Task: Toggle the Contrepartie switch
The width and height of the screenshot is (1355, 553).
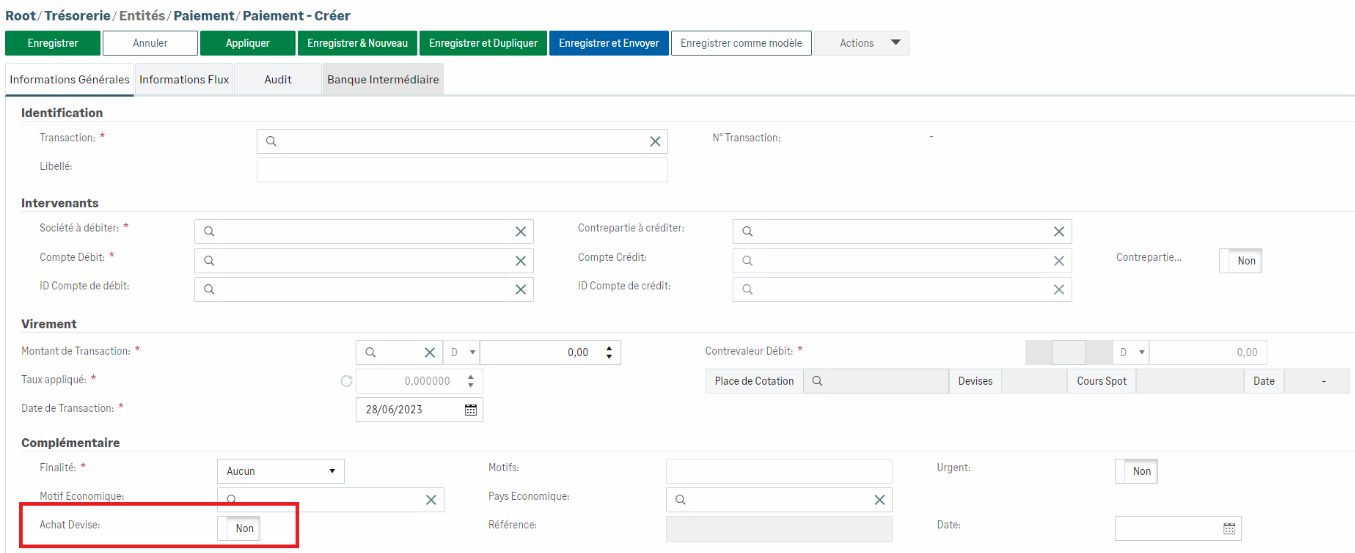Action: click(x=1240, y=261)
